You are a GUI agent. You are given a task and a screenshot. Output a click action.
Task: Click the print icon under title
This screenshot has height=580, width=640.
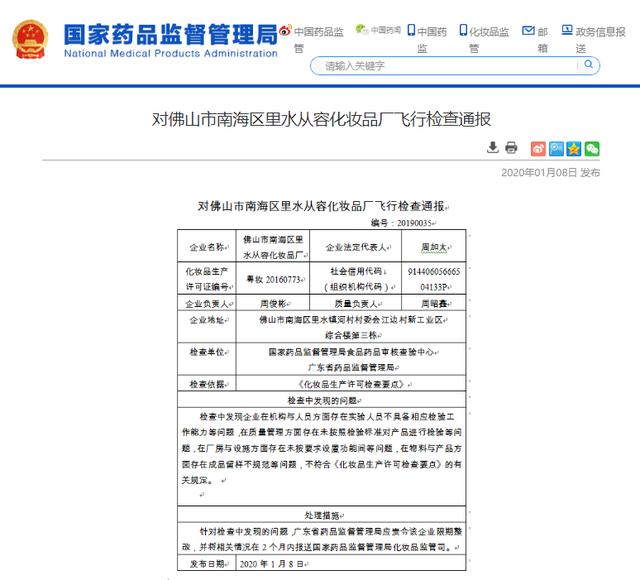(511, 147)
